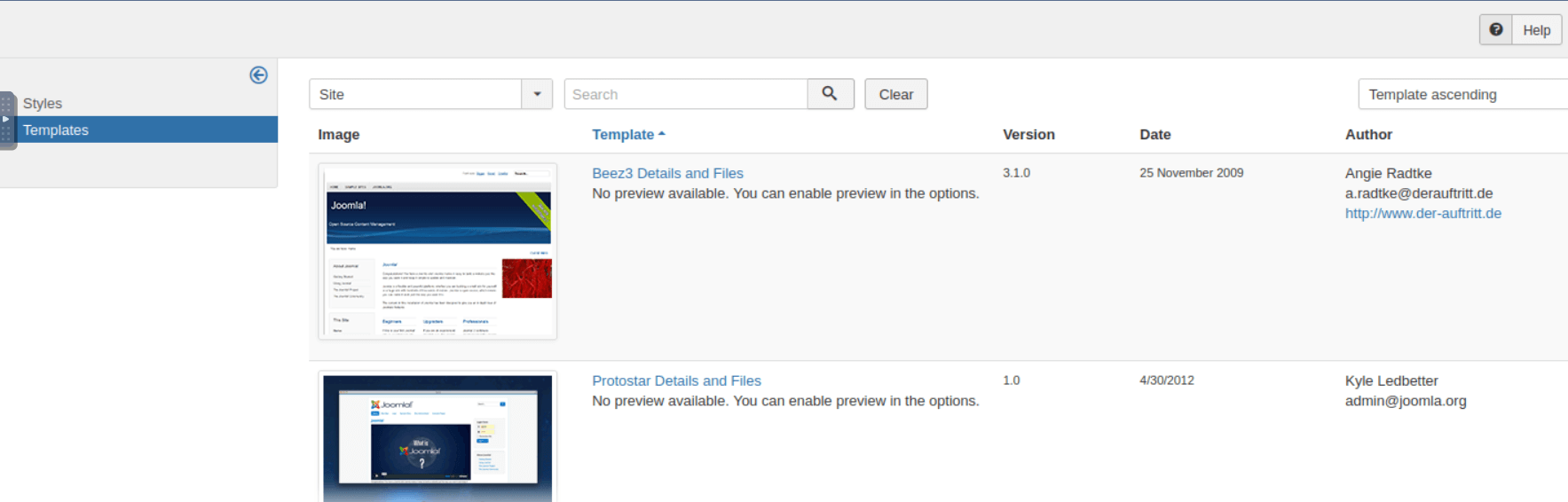1568x502 pixels.
Task: Click the Beez3 template preview thumbnail
Action: point(437,251)
